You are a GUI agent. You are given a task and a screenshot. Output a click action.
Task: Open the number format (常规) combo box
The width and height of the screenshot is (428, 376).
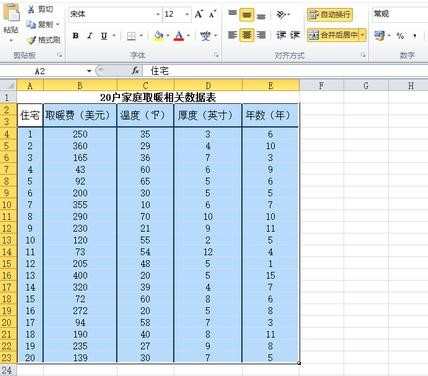(x=400, y=14)
